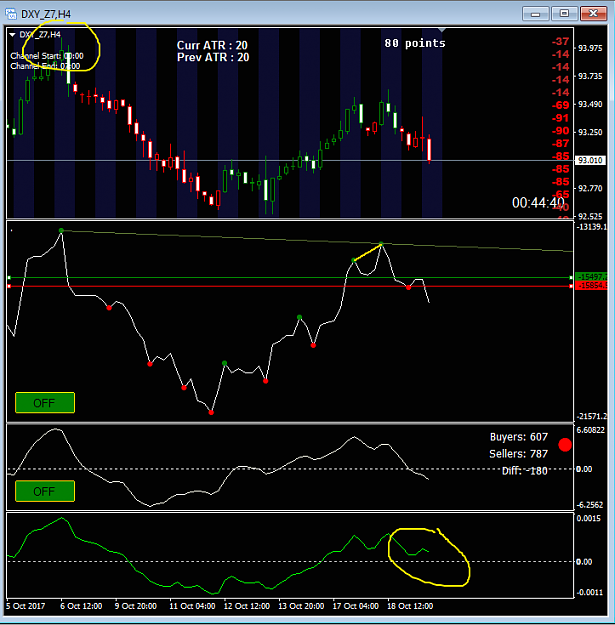The width and height of the screenshot is (615, 625).
Task: Click the Sellers: 787 label
Action: pyautogui.click(x=519, y=454)
